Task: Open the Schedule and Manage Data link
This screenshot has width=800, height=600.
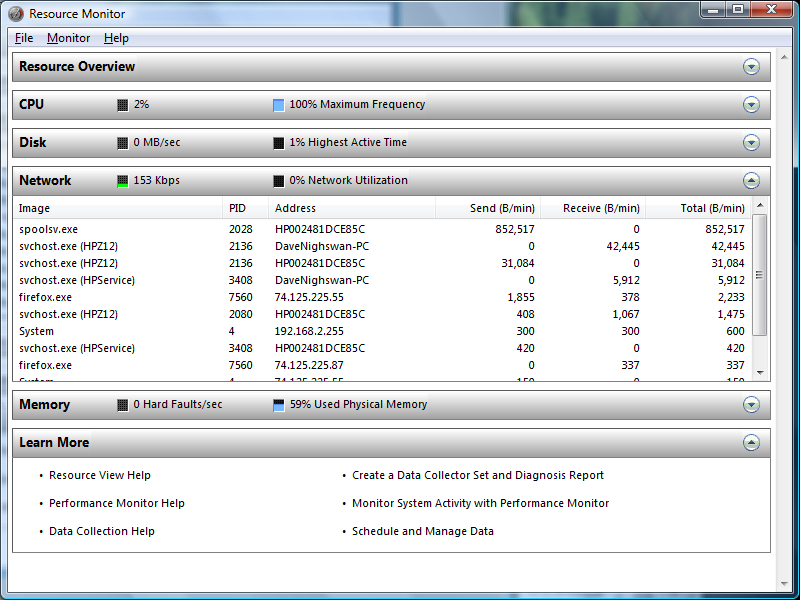Action: [423, 531]
